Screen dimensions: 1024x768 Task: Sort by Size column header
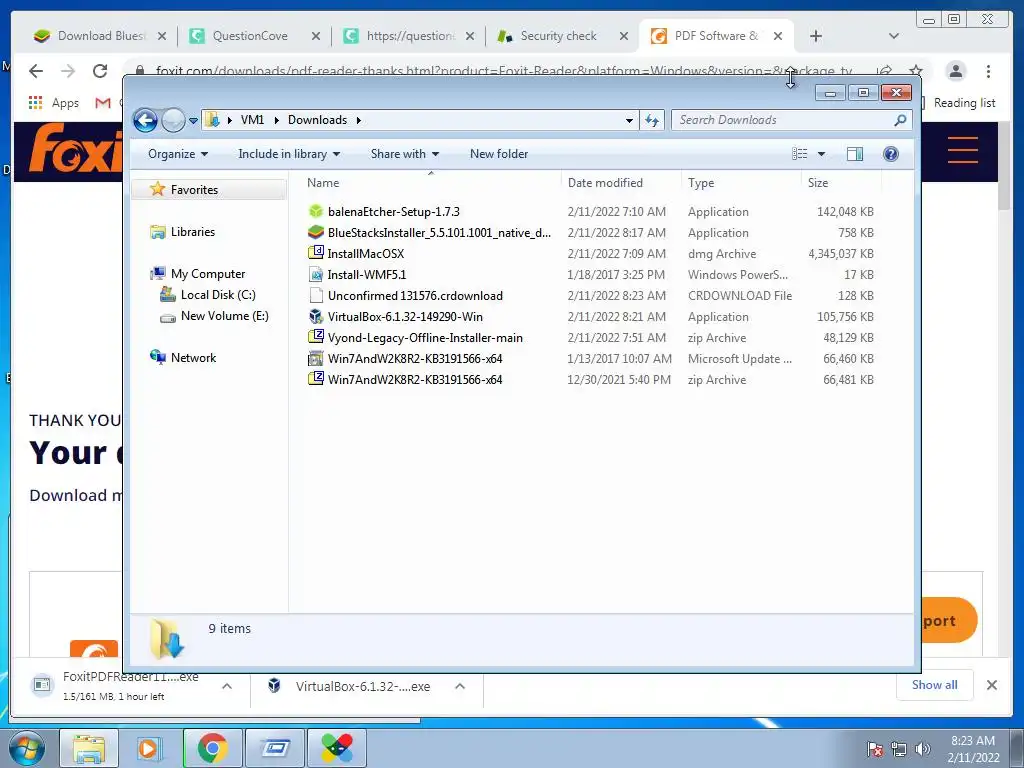[818, 183]
